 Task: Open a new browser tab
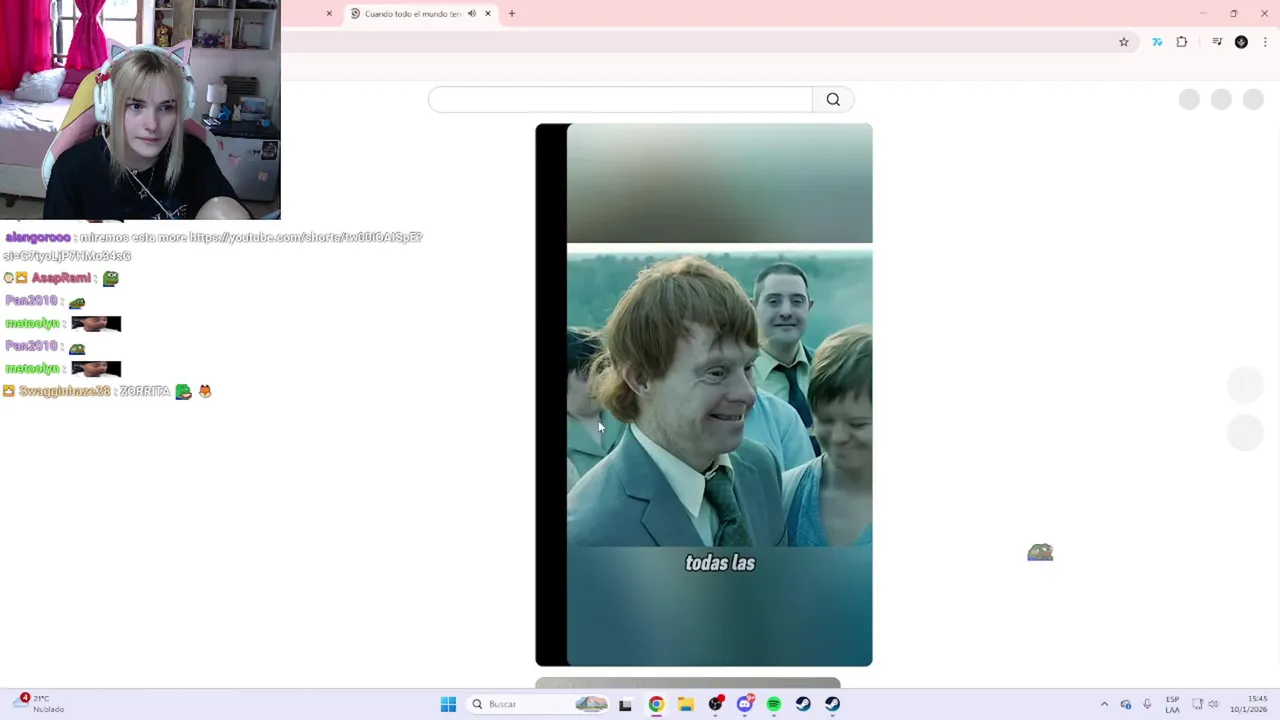tap(512, 14)
